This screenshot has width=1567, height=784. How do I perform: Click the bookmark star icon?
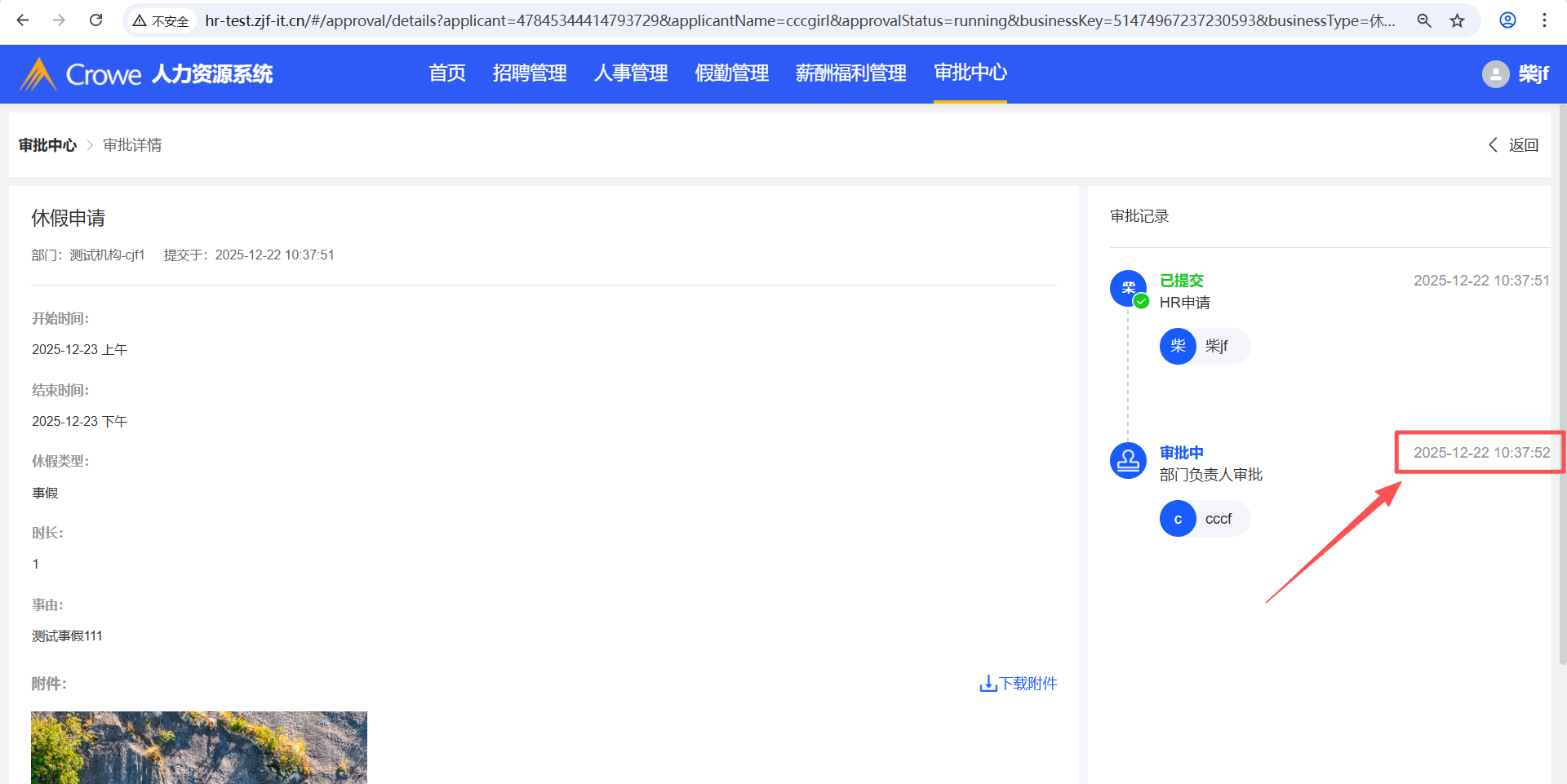(1457, 20)
